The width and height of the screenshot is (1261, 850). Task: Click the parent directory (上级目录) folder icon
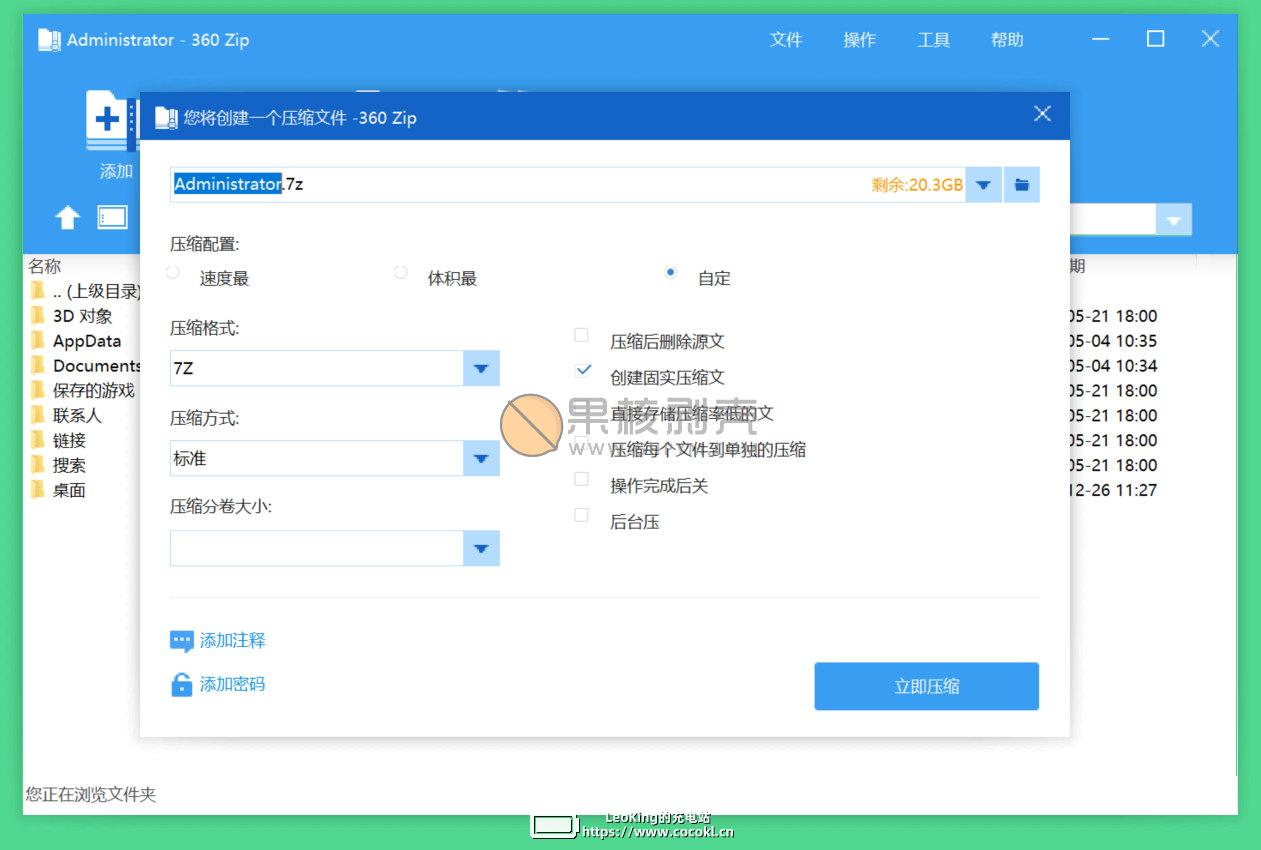(38, 291)
